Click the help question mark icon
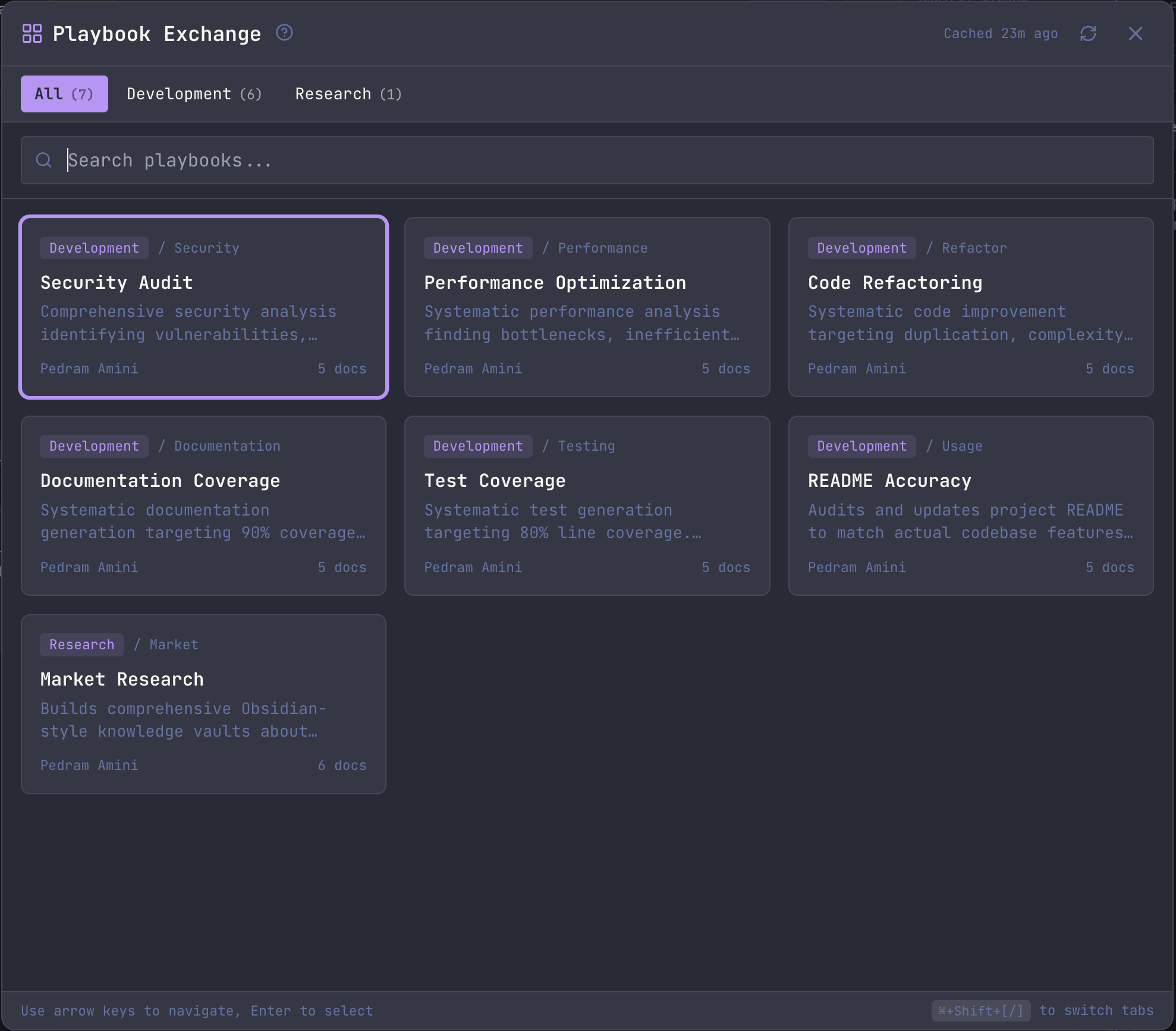Image resolution: width=1176 pixels, height=1031 pixels. pyautogui.click(x=284, y=33)
